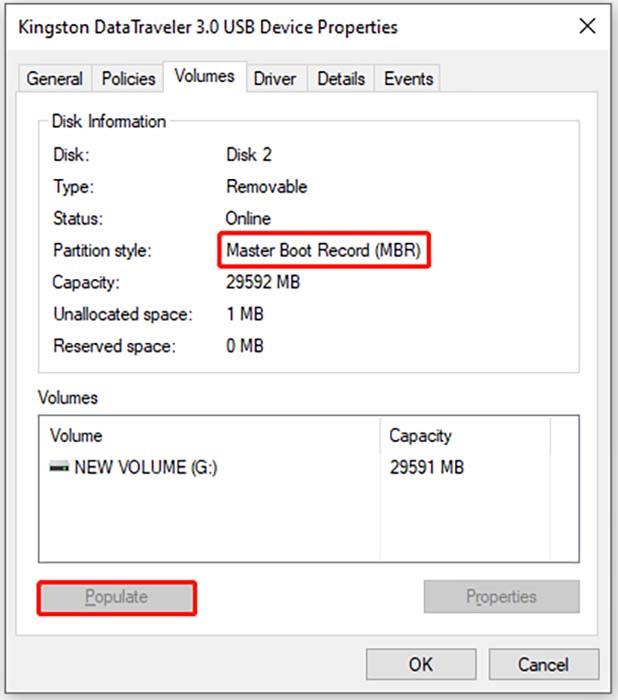The height and width of the screenshot is (700, 618).
Task: Click the Disk 2 value text
Action: 249,155
